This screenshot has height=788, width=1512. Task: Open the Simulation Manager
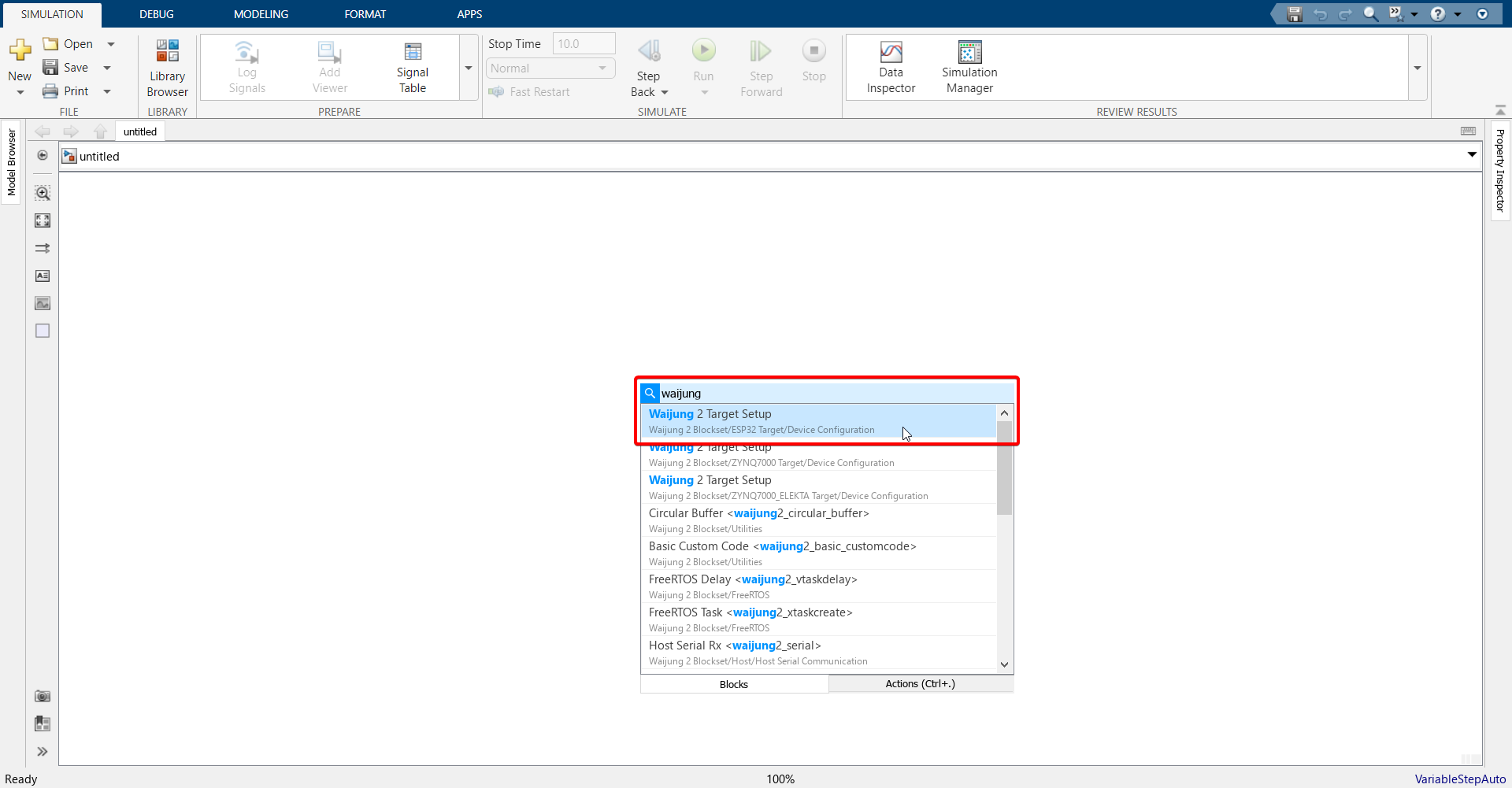click(x=969, y=68)
